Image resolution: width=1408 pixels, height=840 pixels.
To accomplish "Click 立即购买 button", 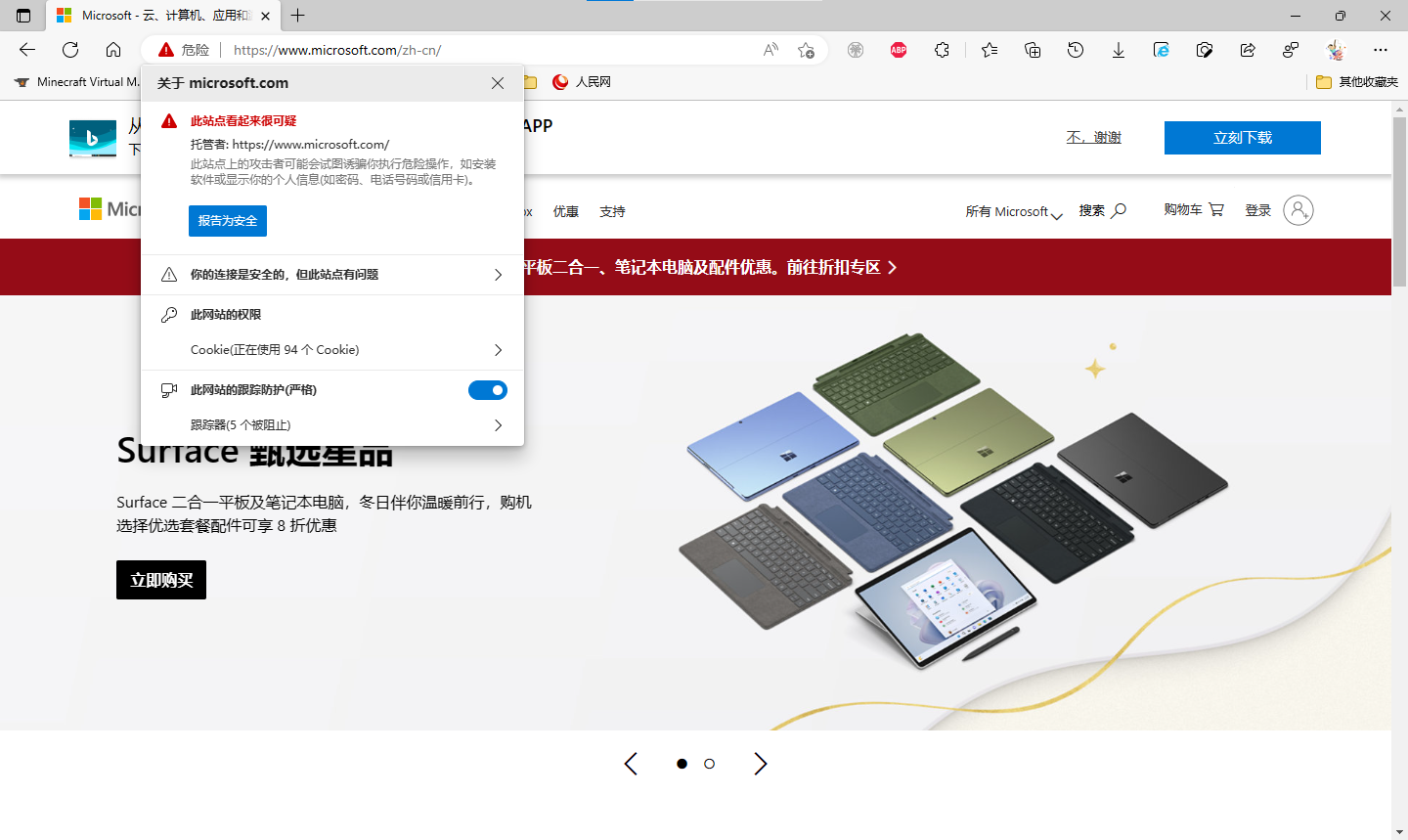I will click(x=161, y=580).
